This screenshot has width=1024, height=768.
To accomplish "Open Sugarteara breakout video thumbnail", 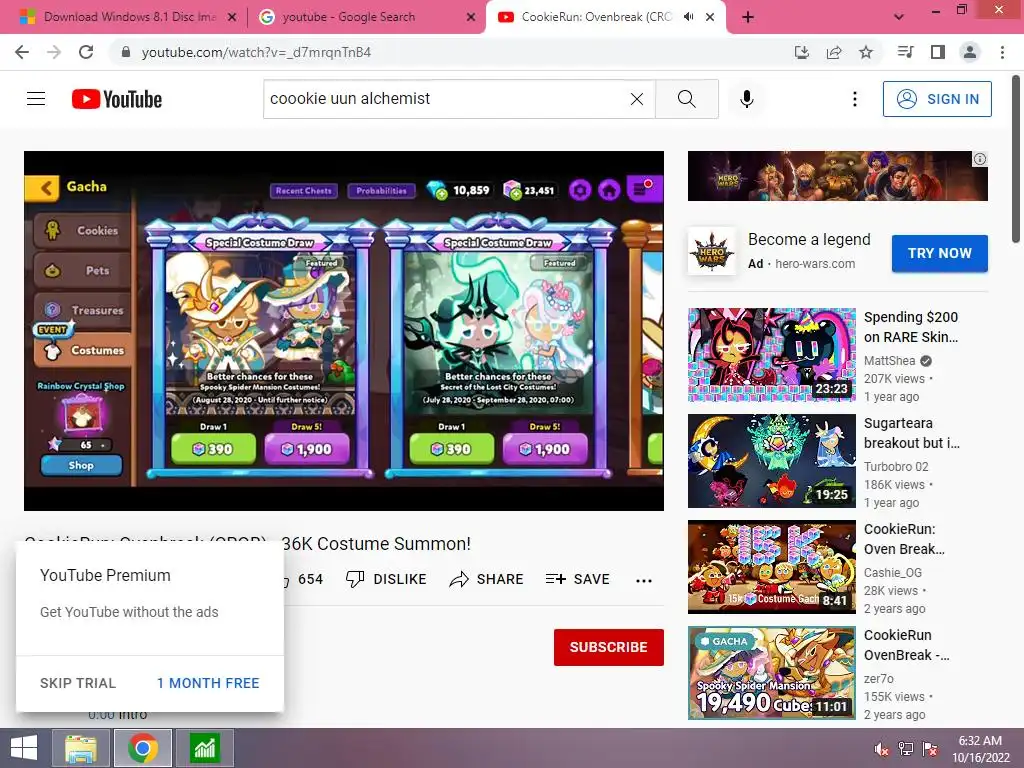I will pyautogui.click(x=772, y=461).
